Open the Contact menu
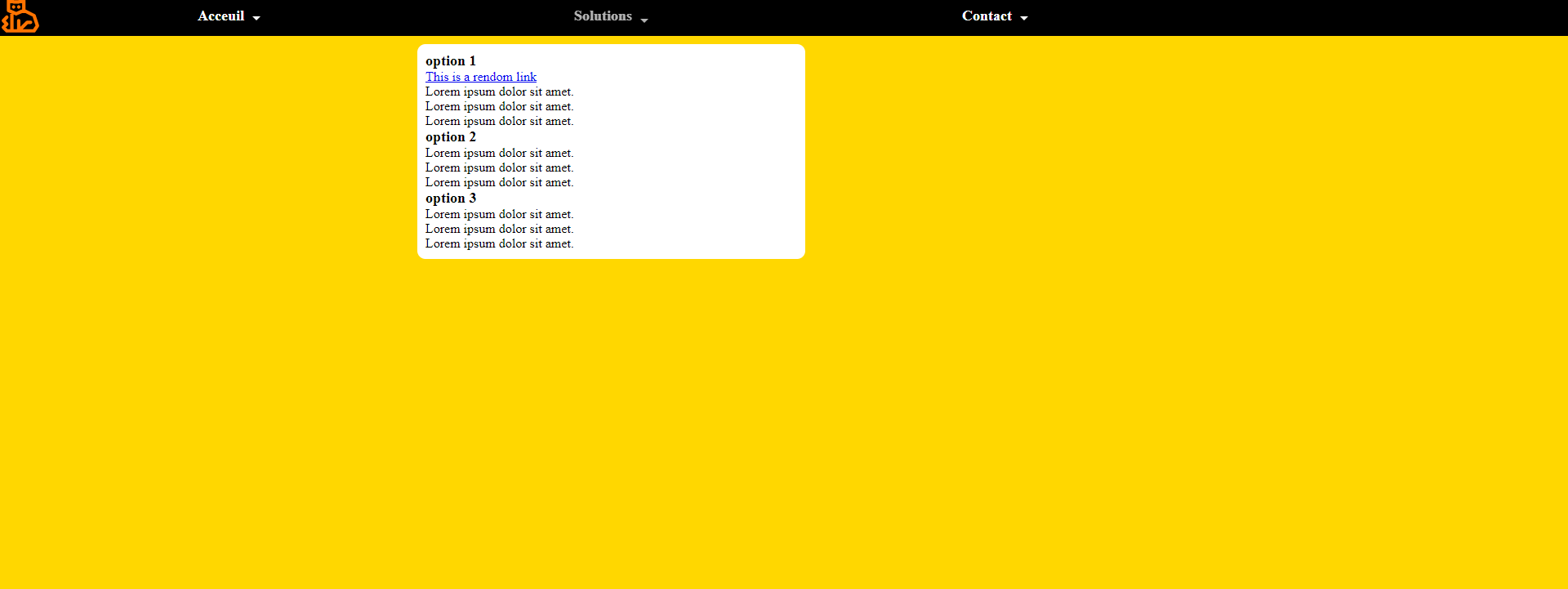Screen dimensions: 1568x589 pos(987,16)
